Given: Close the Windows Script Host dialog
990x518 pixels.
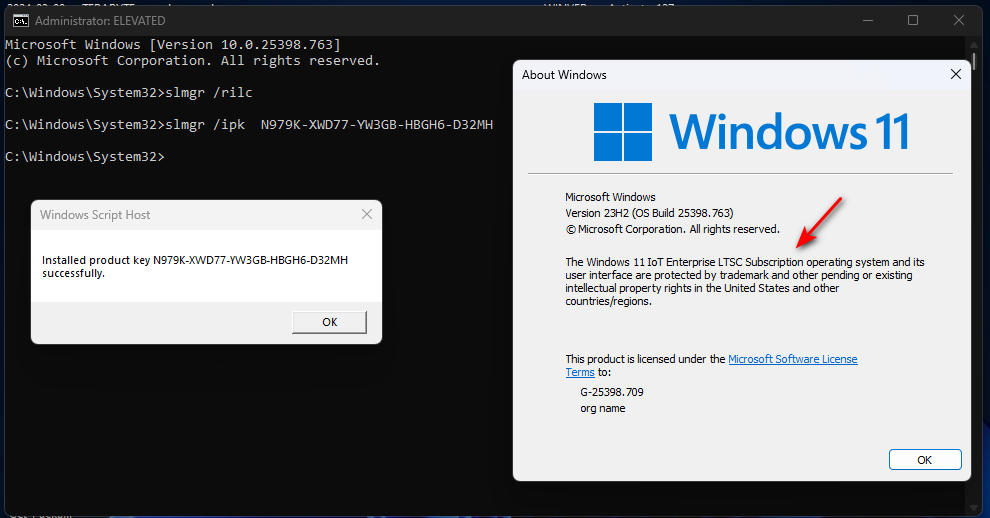Looking at the screenshot, I should pos(367,215).
